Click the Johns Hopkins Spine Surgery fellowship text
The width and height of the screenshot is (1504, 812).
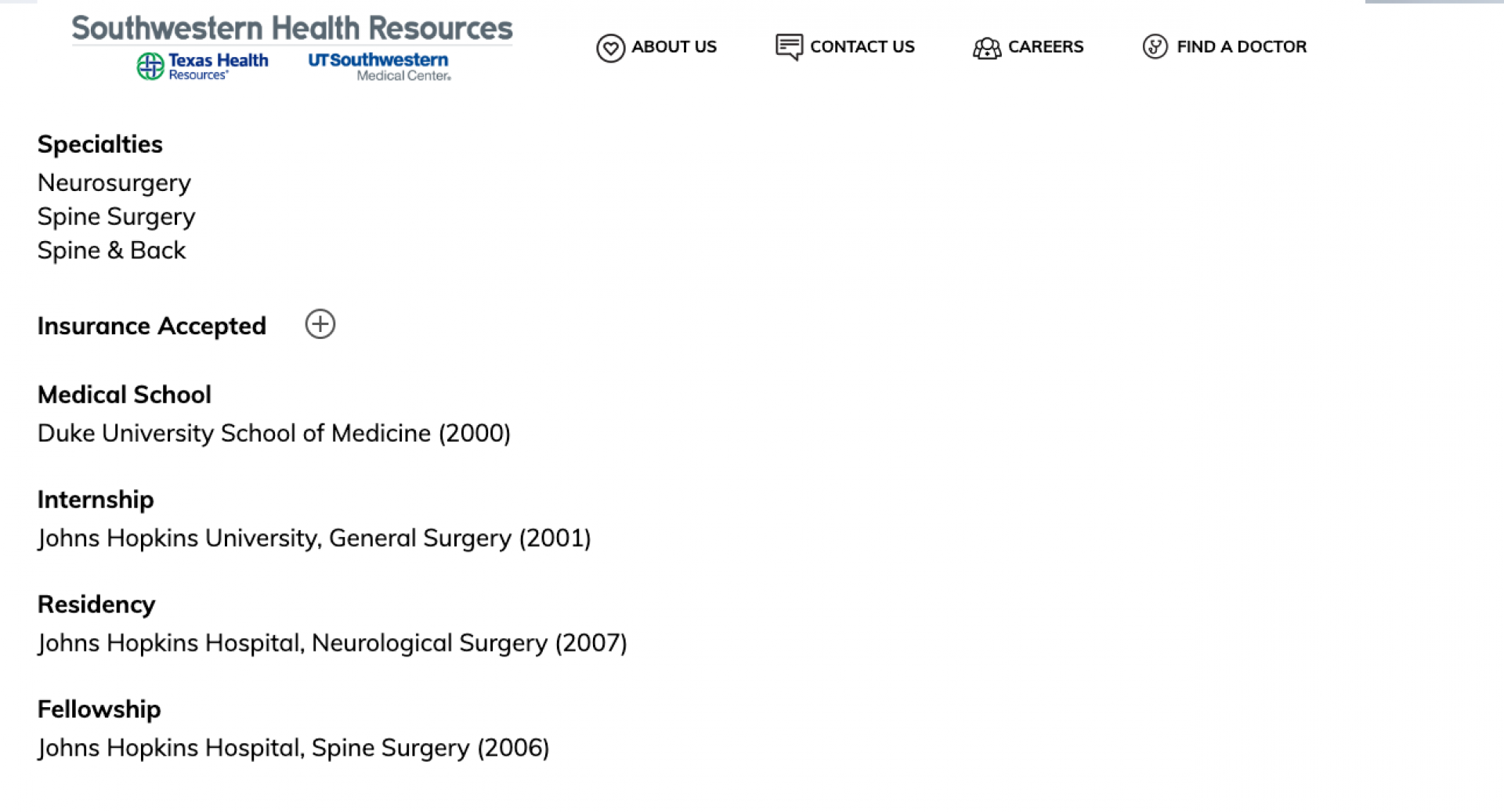point(294,748)
